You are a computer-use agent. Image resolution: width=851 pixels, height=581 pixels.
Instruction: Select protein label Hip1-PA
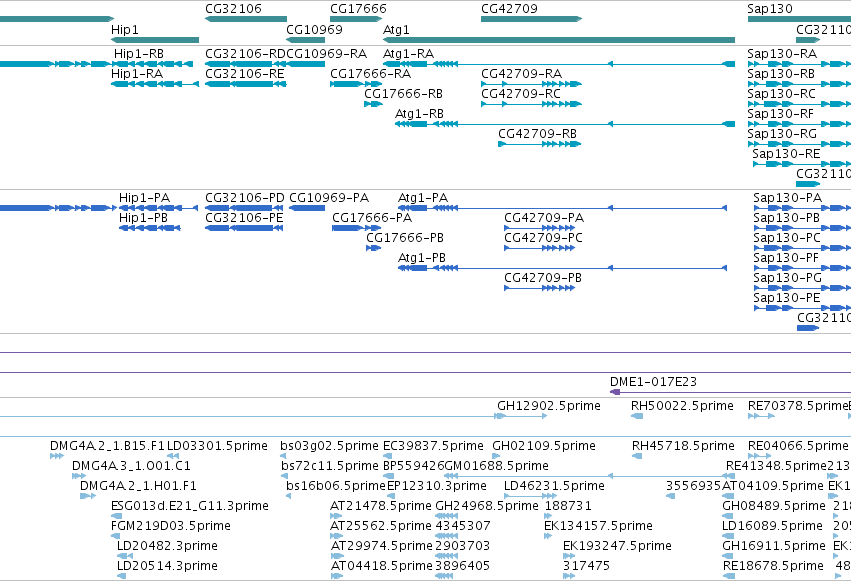click(144, 198)
